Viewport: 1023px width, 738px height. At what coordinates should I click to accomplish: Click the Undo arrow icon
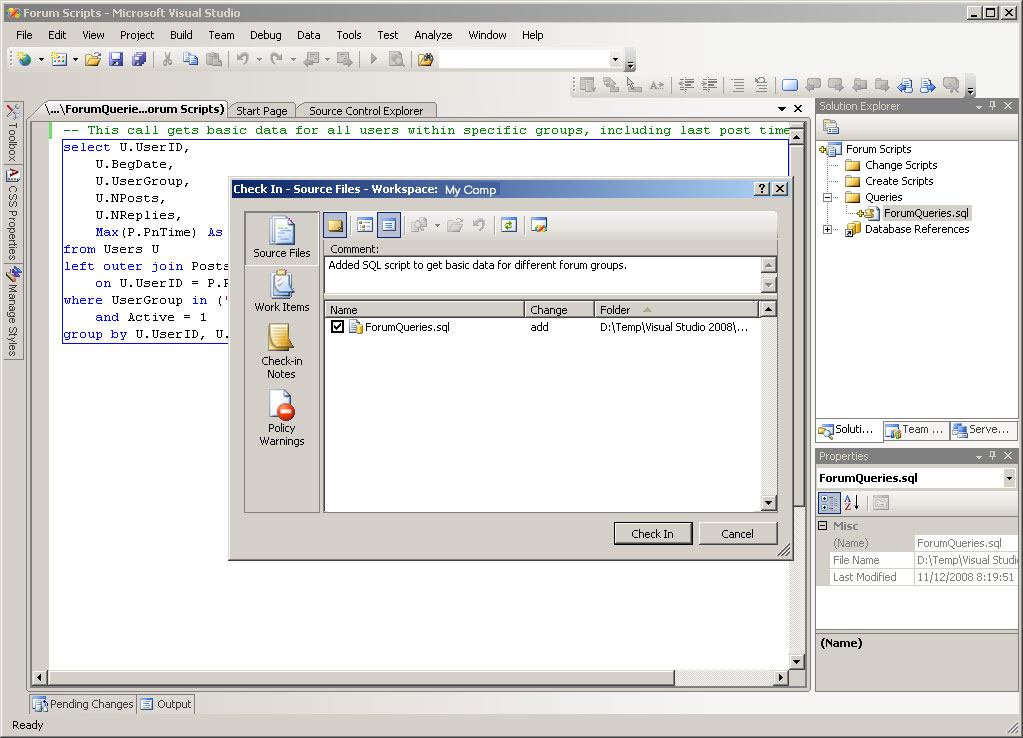(243, 59)
